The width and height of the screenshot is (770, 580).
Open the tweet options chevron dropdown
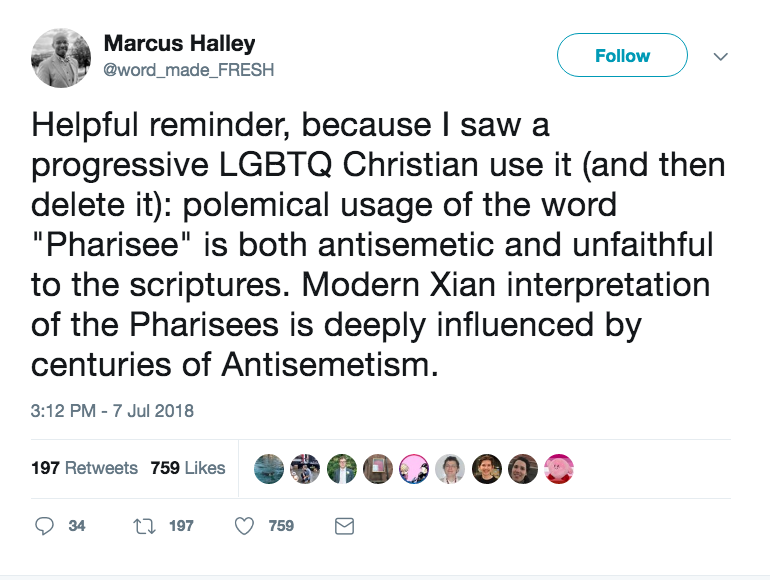(720, 57)
